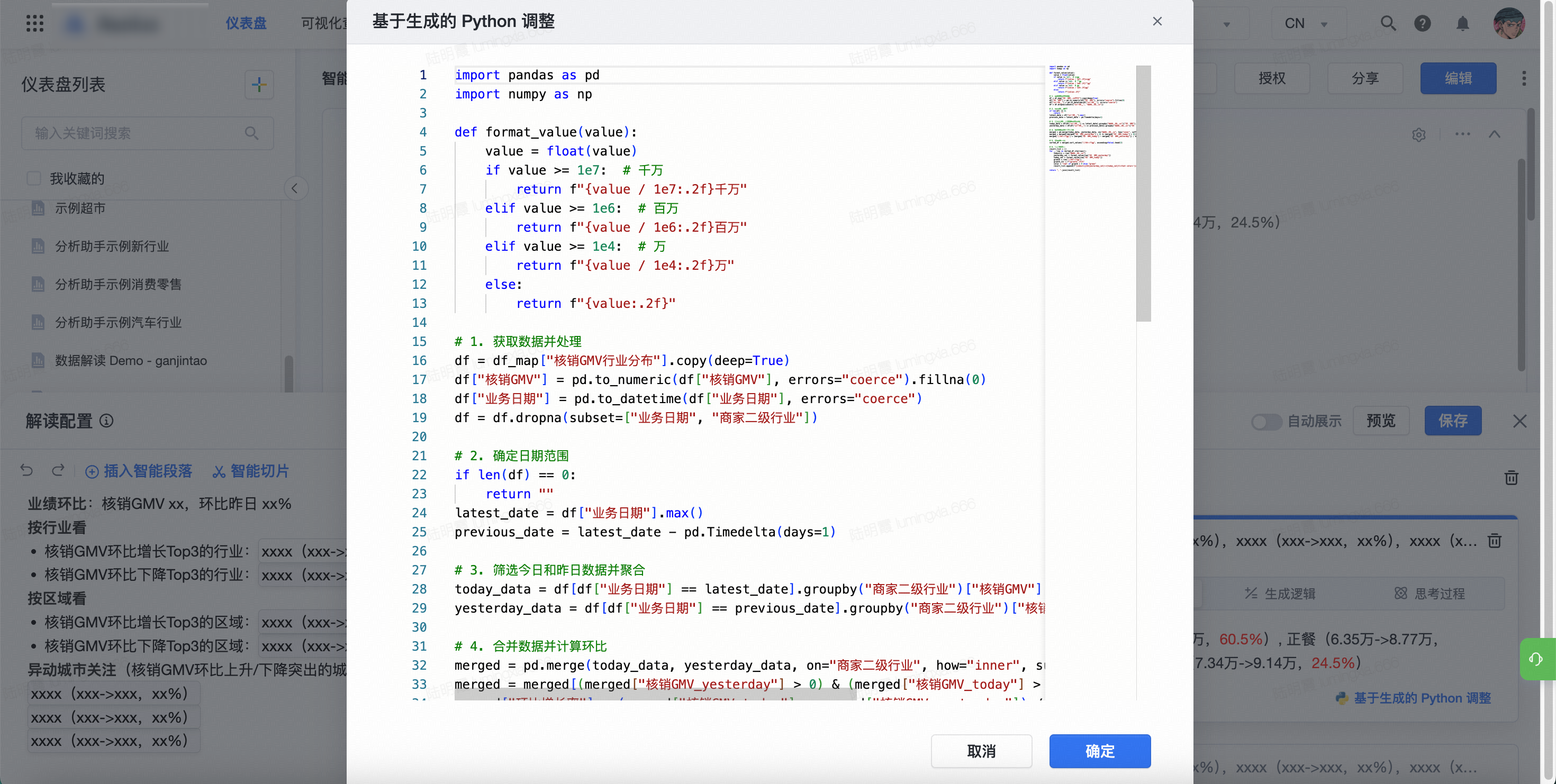Viewport: 1556px width, 784px height.
Task: Click the redo arrow icon
Action: coord(58,470)
